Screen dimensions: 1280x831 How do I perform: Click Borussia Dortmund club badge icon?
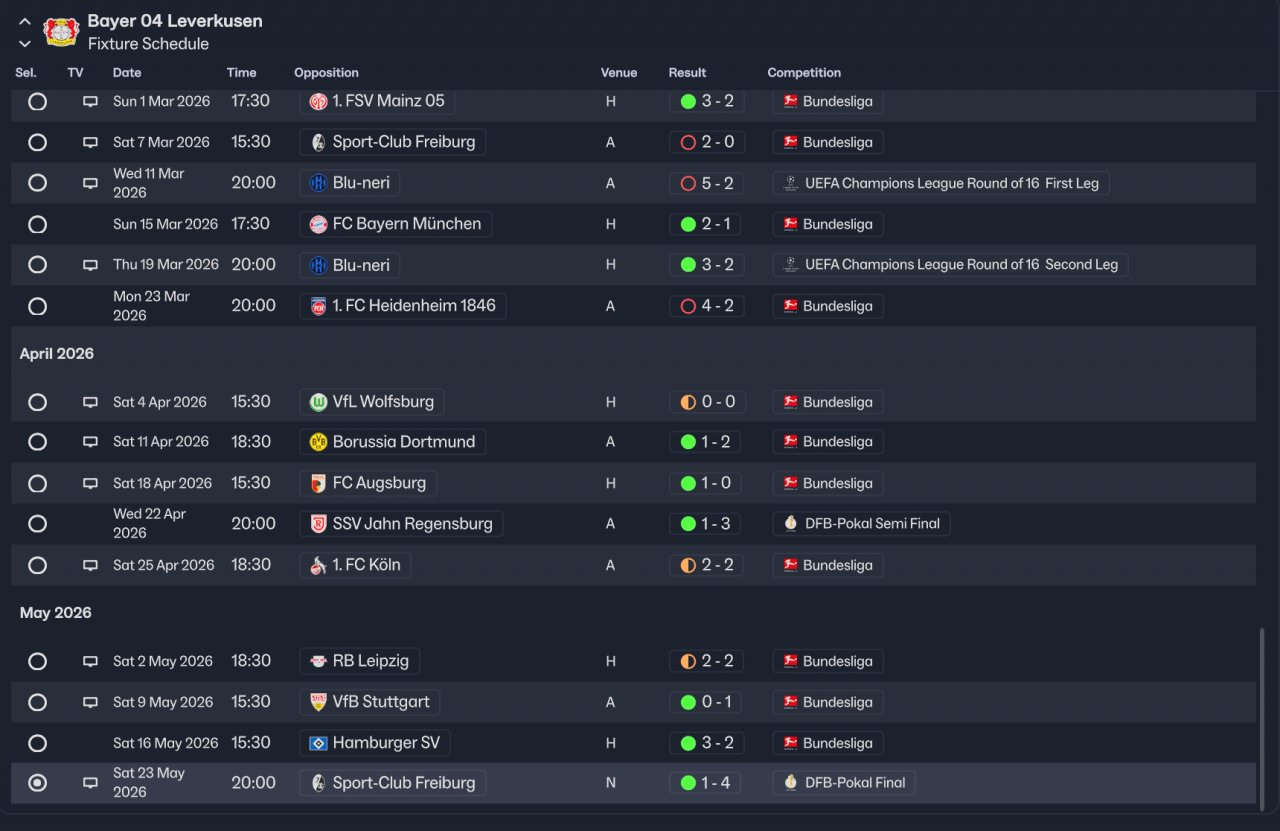point(318,442)
